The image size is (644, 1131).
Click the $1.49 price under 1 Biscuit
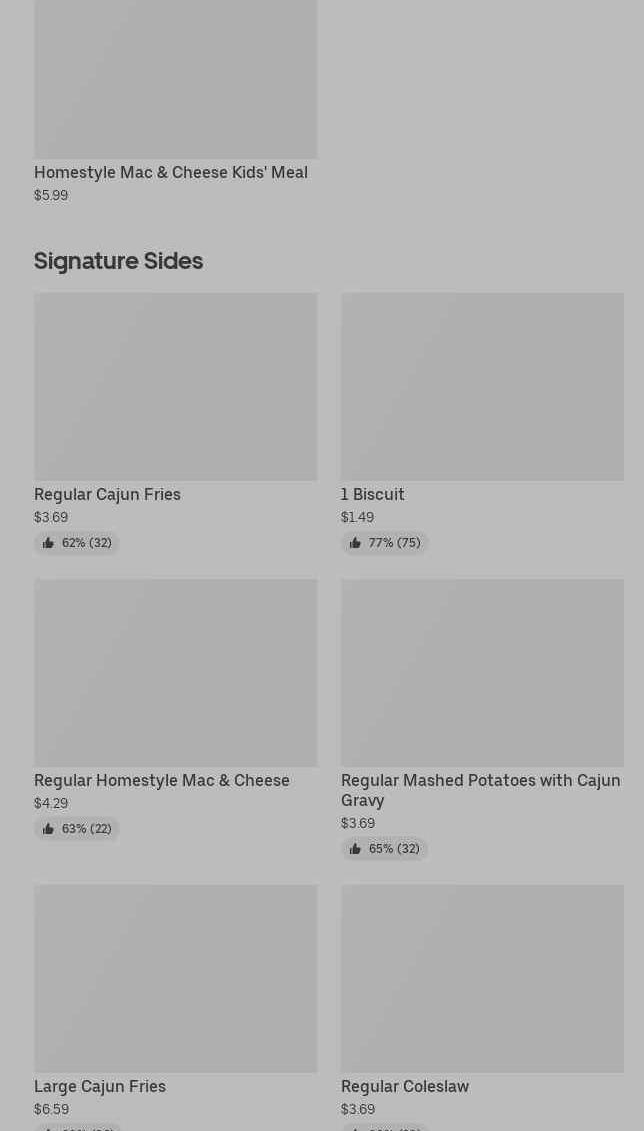tap(357, 517)
